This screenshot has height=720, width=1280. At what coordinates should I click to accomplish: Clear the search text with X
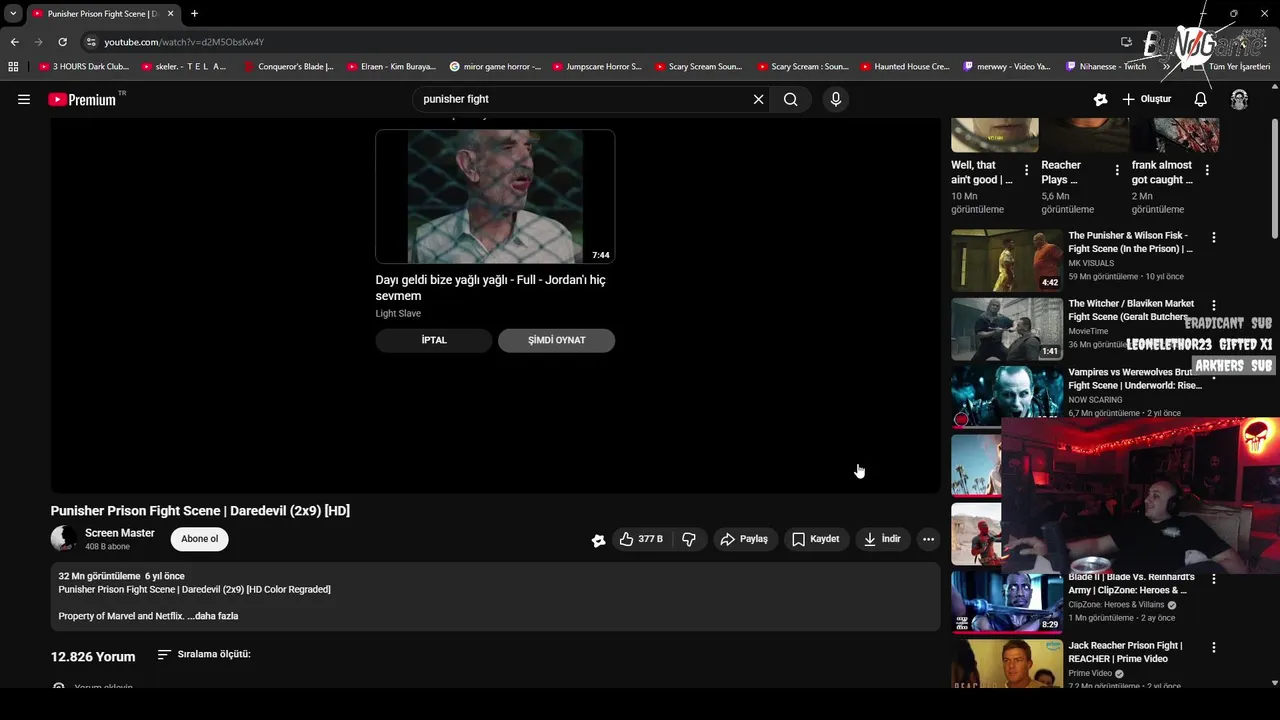(x=758, y=99)
